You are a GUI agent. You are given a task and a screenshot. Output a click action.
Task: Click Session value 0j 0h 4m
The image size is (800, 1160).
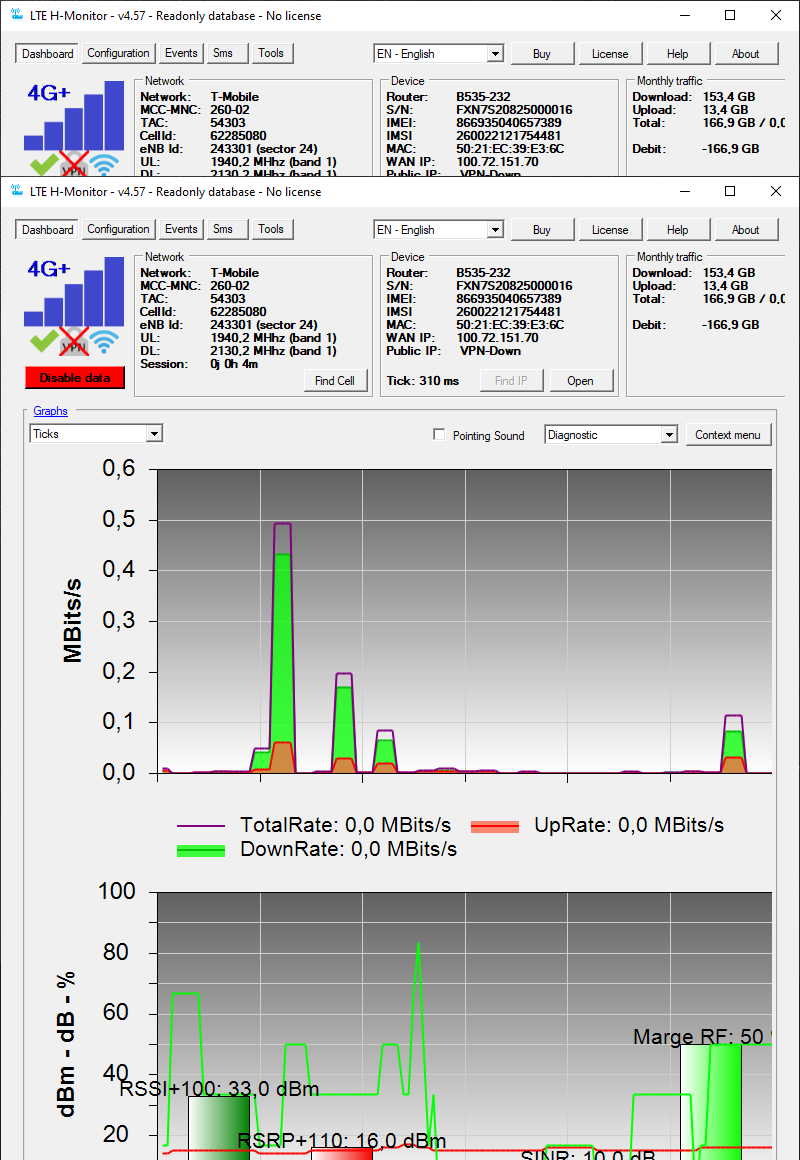[x=235, y=364]
